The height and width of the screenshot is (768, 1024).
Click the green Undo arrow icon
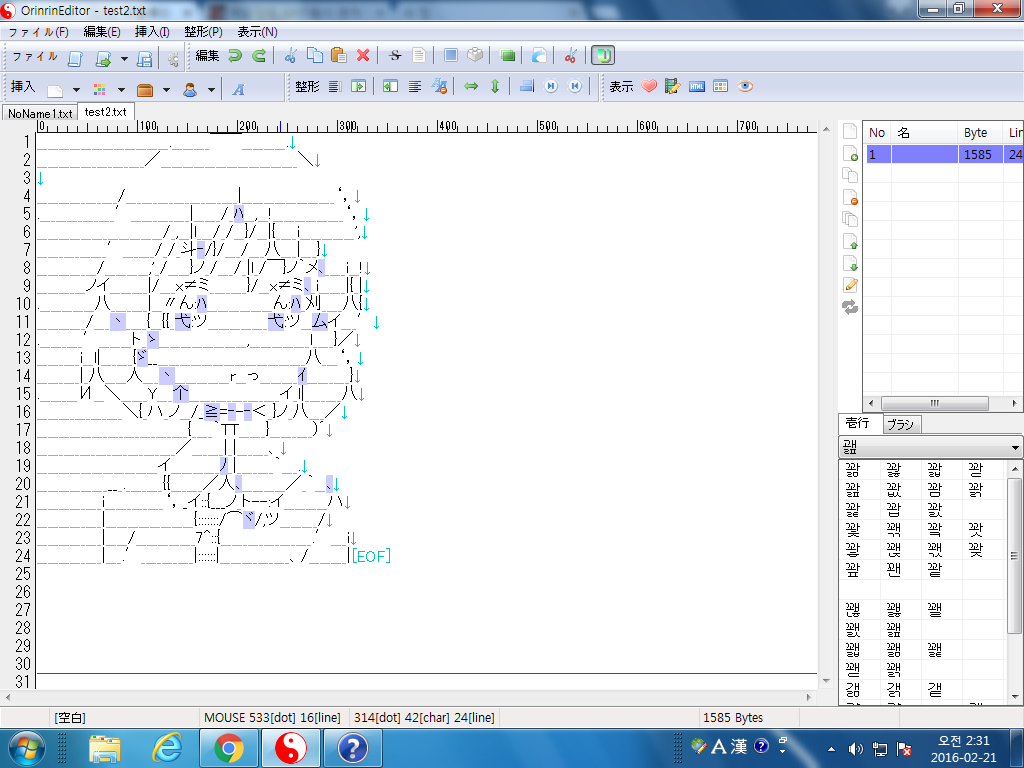(x=235, y=56)
